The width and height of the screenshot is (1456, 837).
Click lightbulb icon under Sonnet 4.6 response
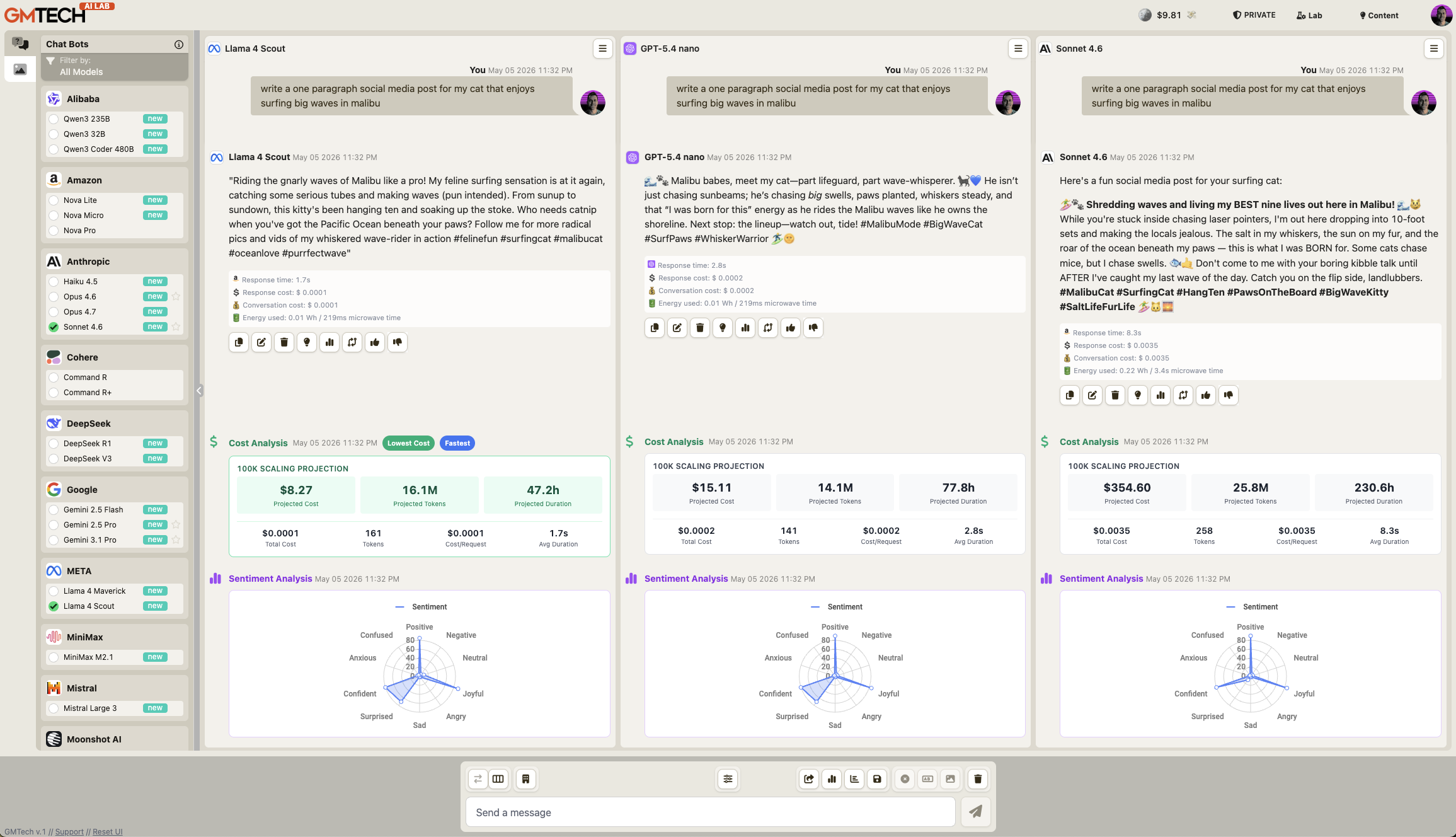pyautogui.click(x=1138, y=395)
